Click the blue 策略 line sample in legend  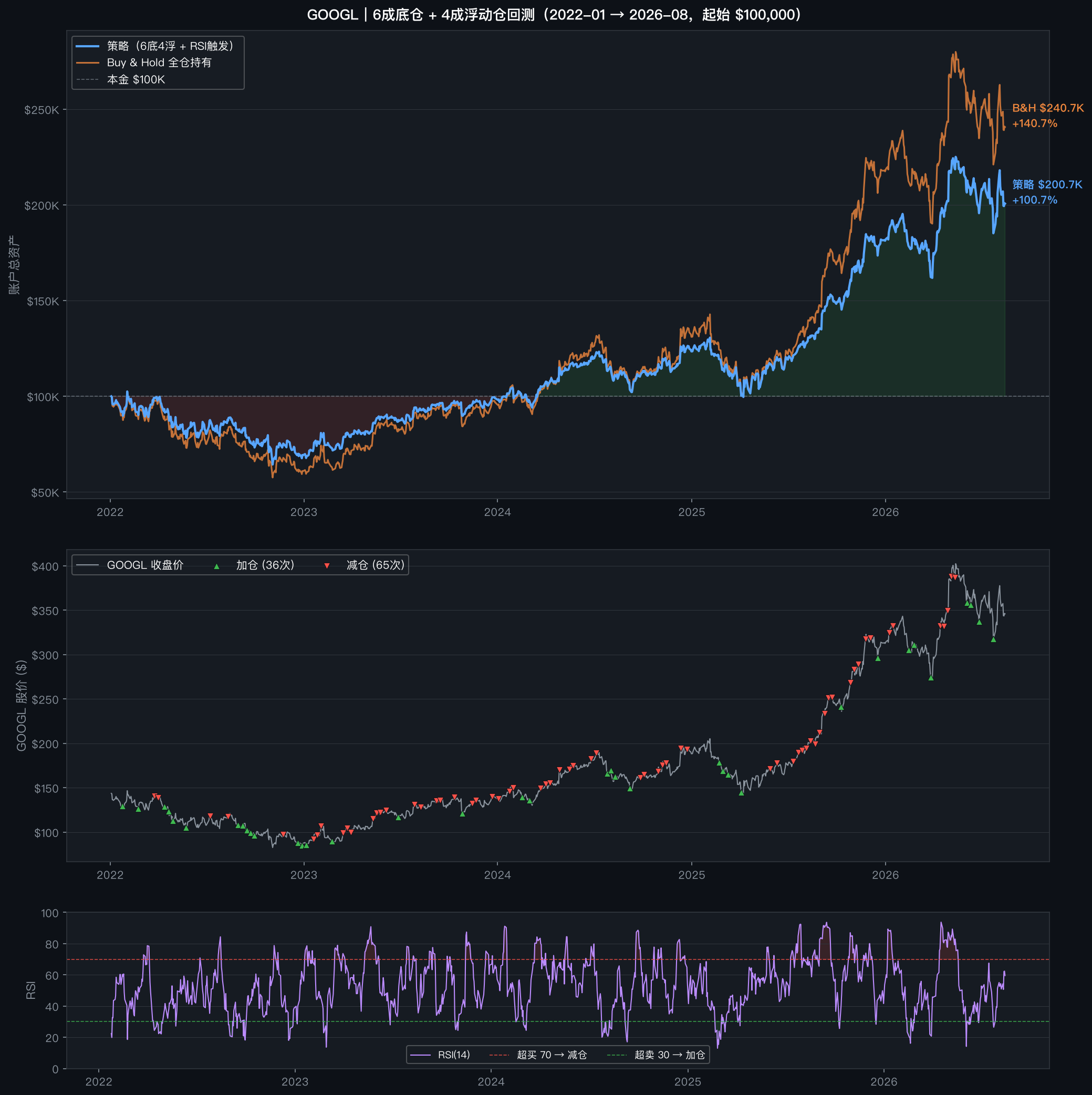pyautogui.click(x=88, y=46)
